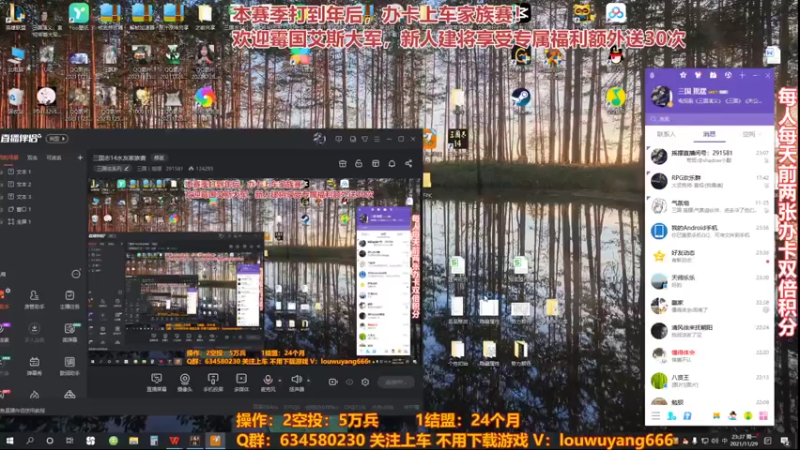Open the 弹幕秀 tool
Image resolution: width=800 pixels, height=450 pixels.
[34, 366]
